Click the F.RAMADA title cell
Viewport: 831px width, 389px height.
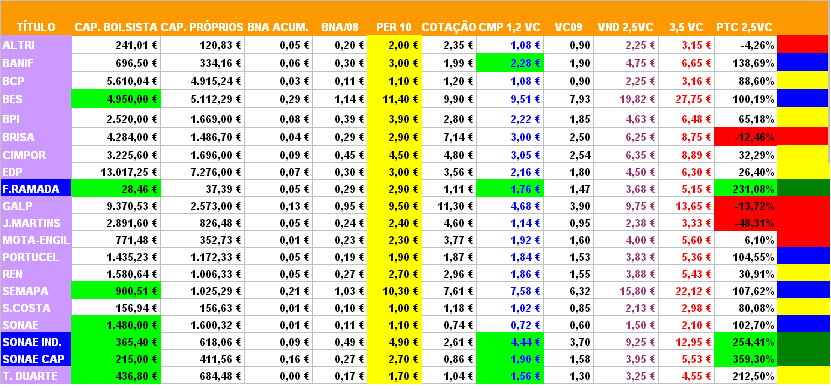click(36, 188)
